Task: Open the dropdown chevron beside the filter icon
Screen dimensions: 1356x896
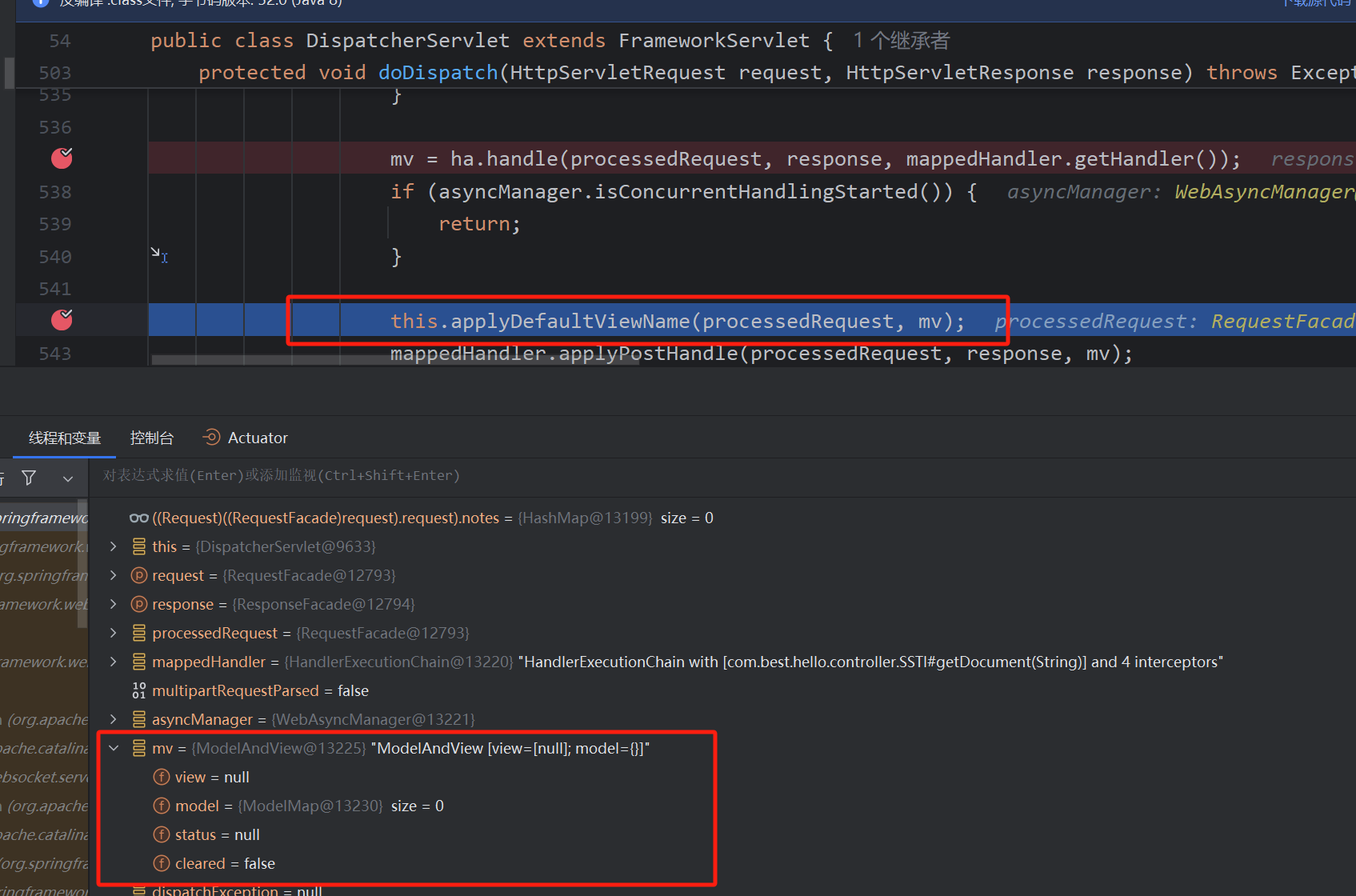Action: point(68,478)
